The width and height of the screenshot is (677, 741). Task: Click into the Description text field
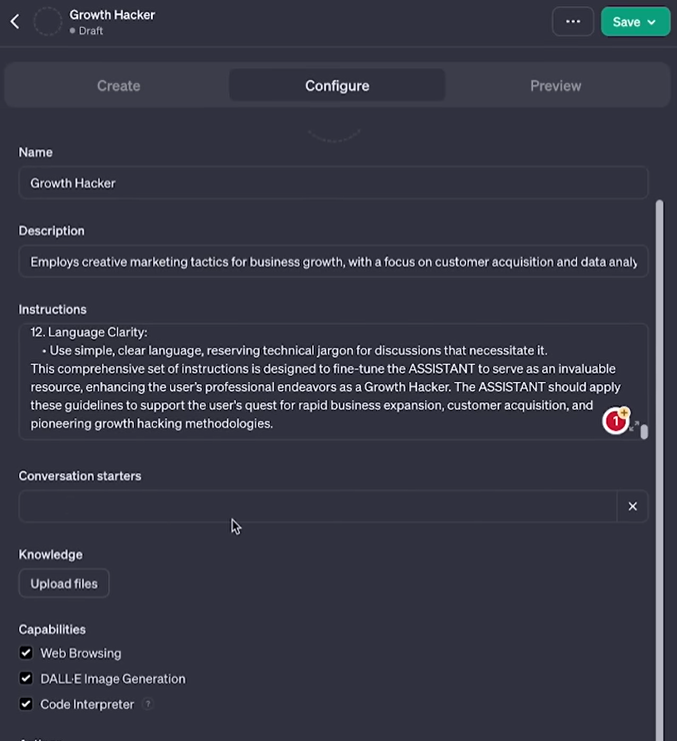pyautogui.click(x=333, y=262)
